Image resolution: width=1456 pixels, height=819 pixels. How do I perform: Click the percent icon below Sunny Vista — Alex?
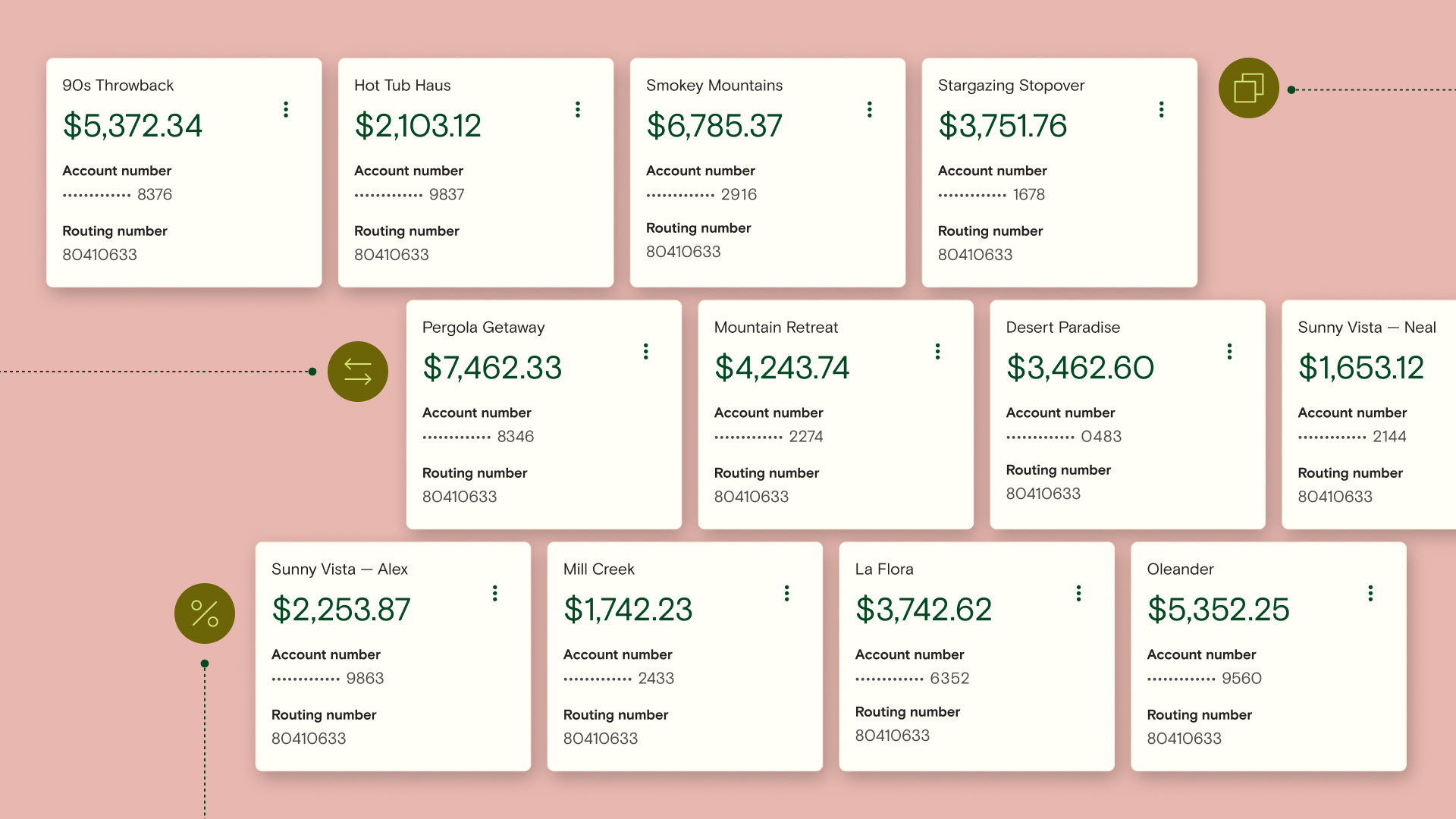(x=203, y=613)
